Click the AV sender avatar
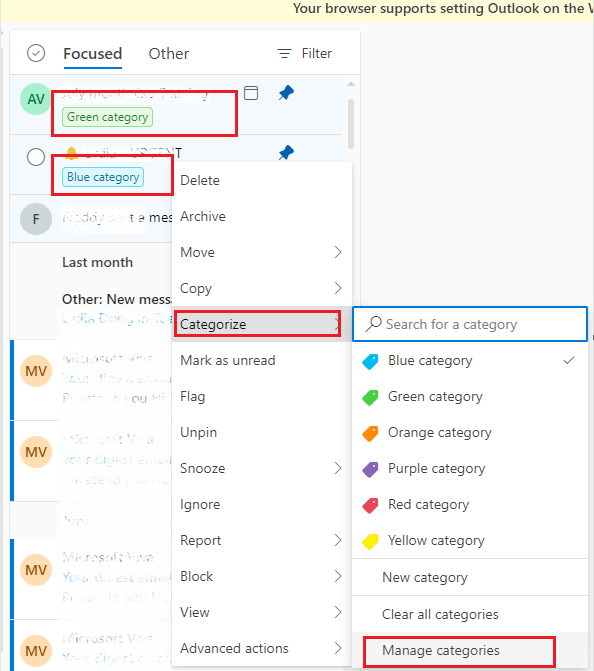The image size is (594, 671). [36, 99]
